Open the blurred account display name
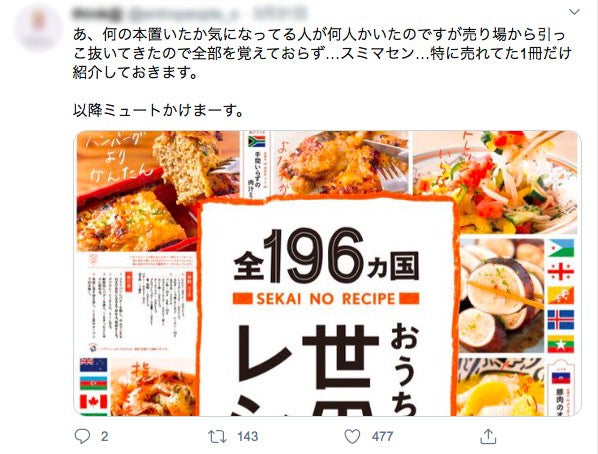Screen dimensions: 598x454 [97, 14]
